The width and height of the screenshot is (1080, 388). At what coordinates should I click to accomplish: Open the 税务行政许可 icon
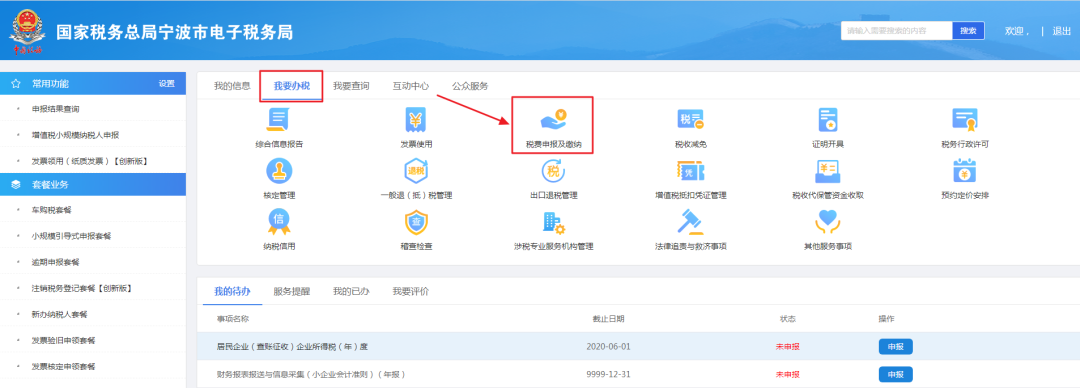pos(965,121)
